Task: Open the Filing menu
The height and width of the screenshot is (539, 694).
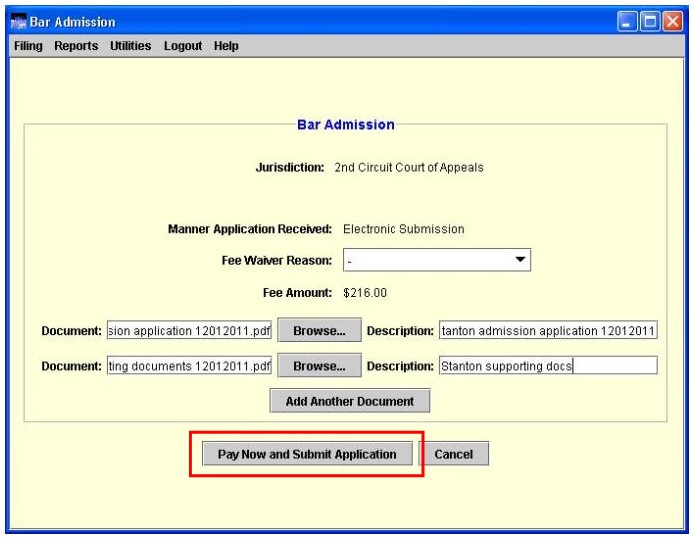Action: [28, 46]
